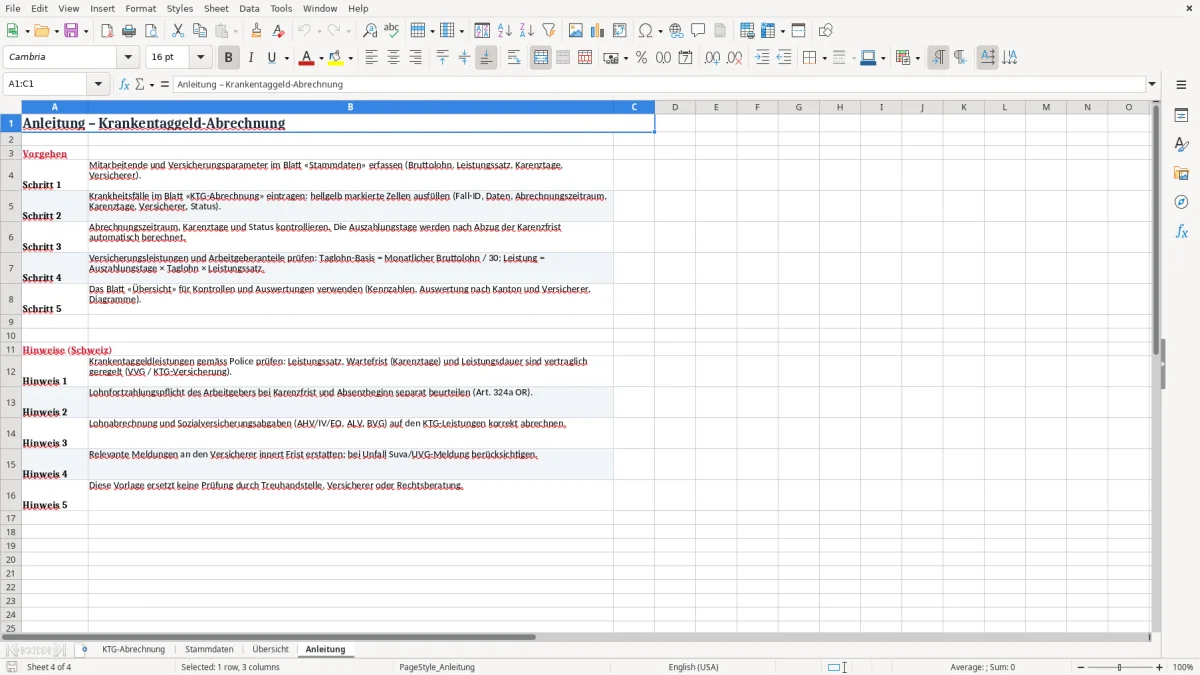1200x675 pixels.
Task: Run the spelling check
Action: [392, 31]
